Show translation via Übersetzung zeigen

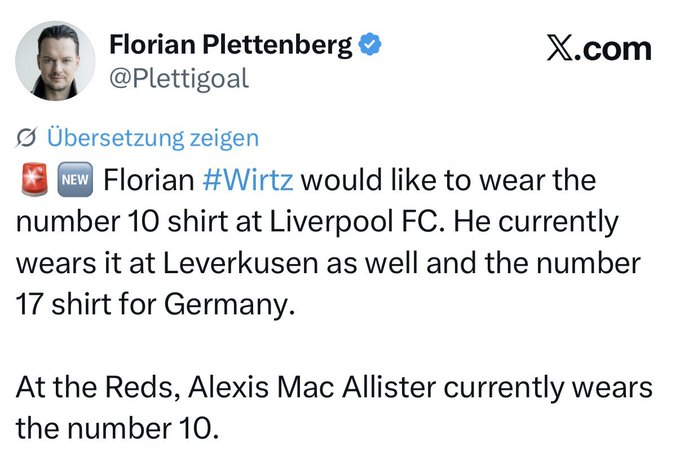coord(153,138)
